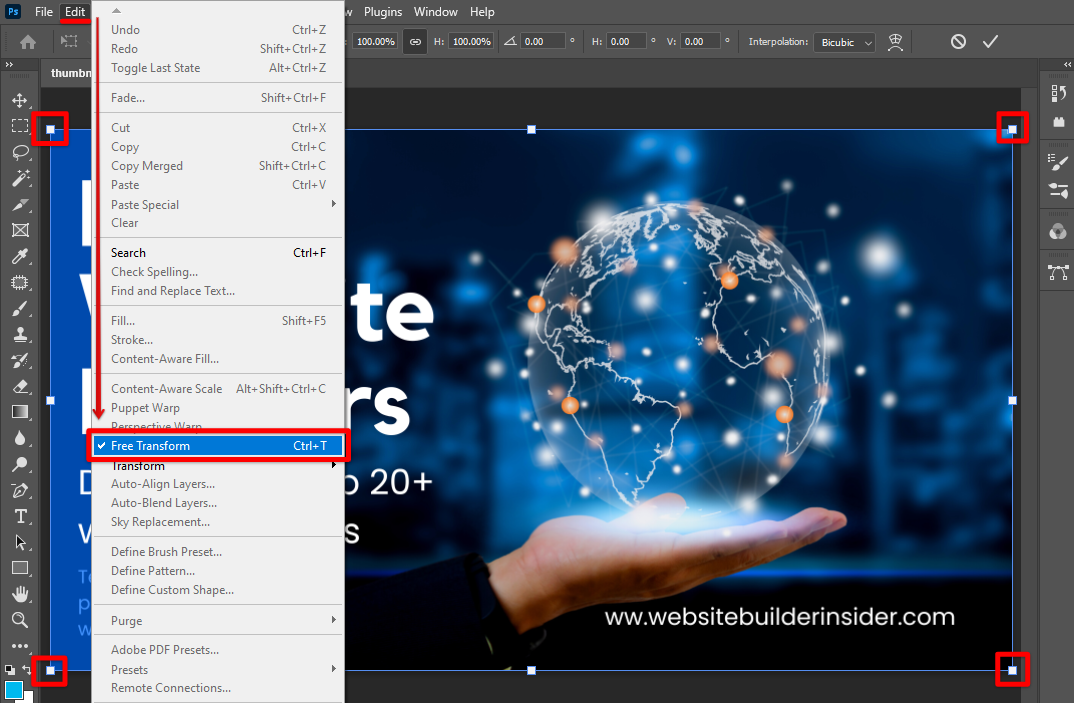
Task: Cancel the transform in options bar
Action: click(x=958, y=42)
